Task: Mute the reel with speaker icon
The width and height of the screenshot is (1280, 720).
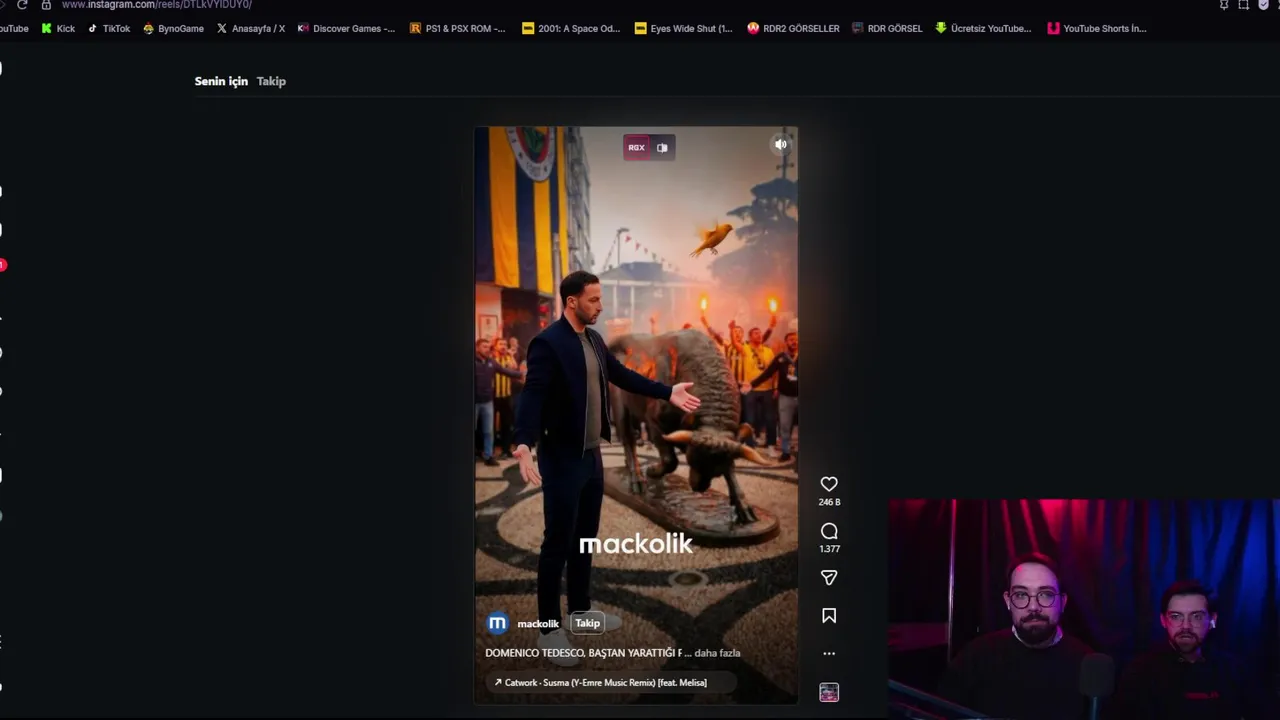Action: pyautogui.click(x=781, y=145)
